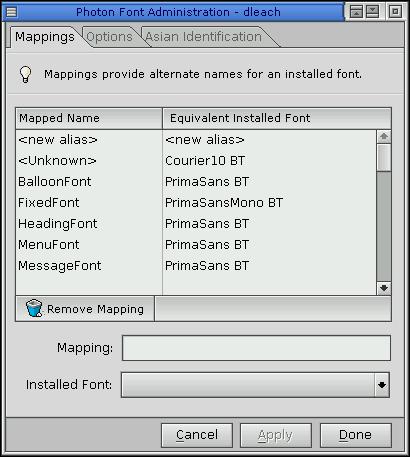Switch to the Options tab
This screenshot has width=410, height=457.
[109, 37]
